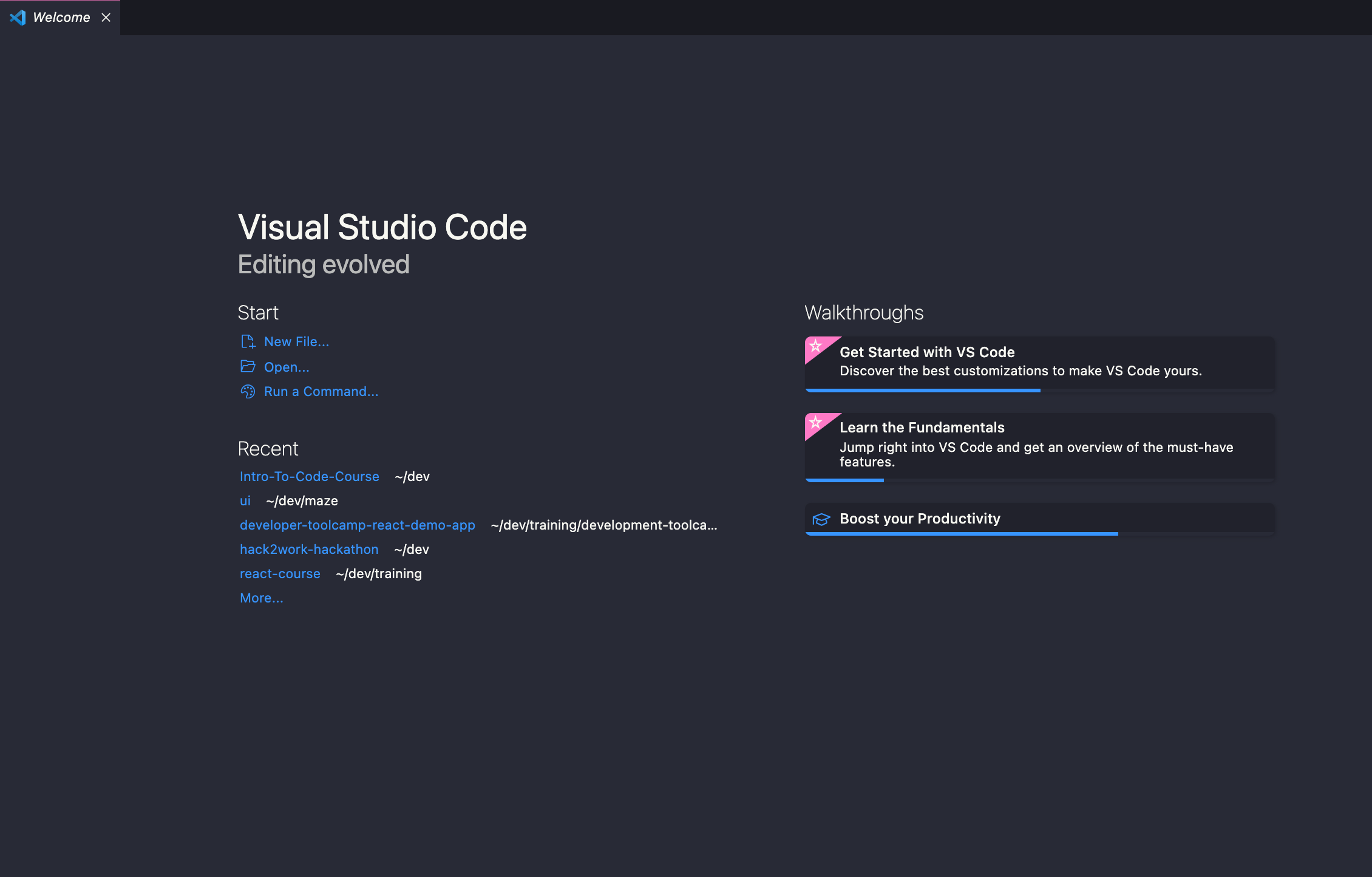This screenshot has width=1372, height=877.
Task: Open developer-toolcamp-react-demo-app project
Action: coord(357,524)
